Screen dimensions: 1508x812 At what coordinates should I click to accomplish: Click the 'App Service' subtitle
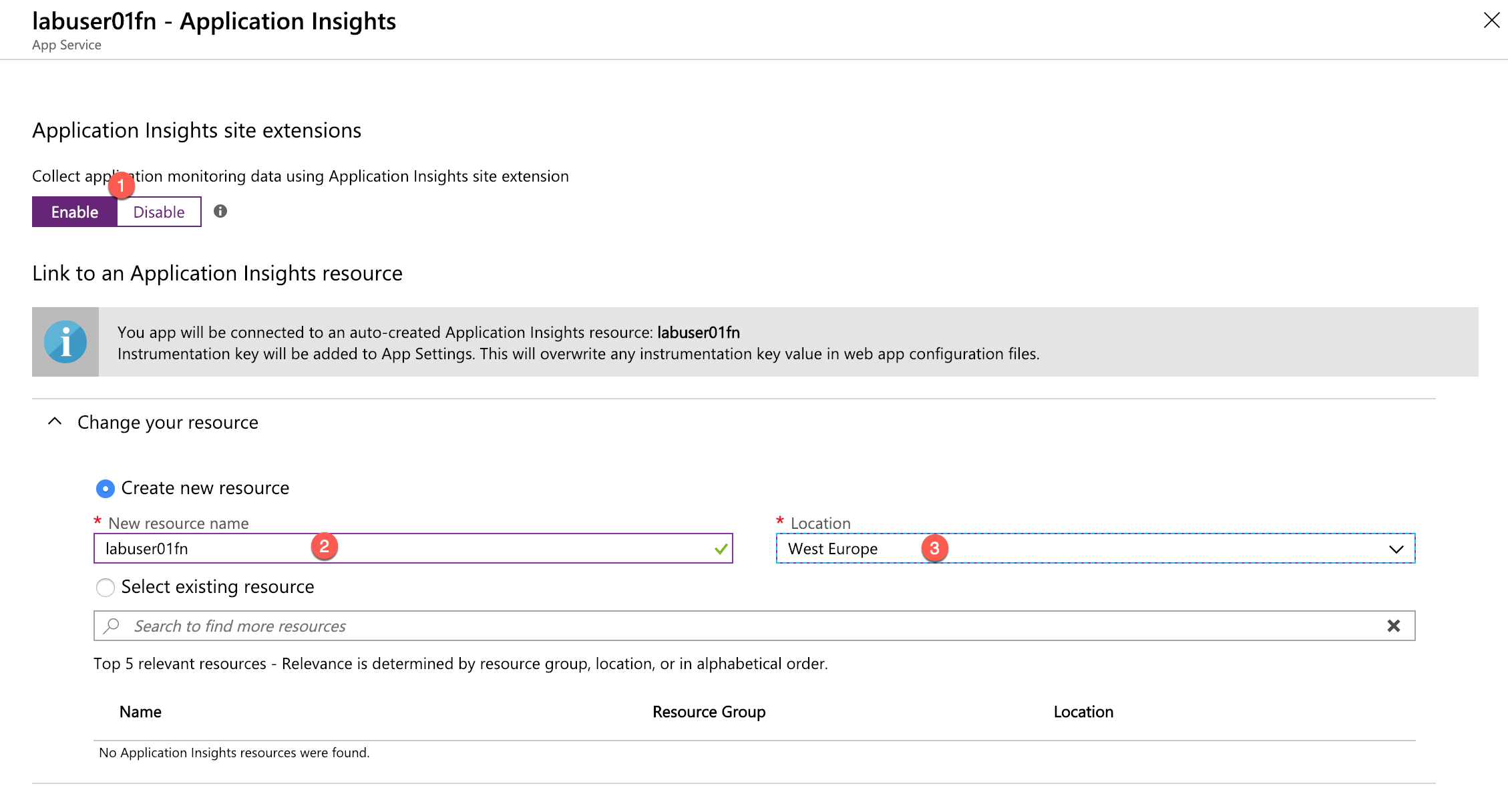point(67,45)
